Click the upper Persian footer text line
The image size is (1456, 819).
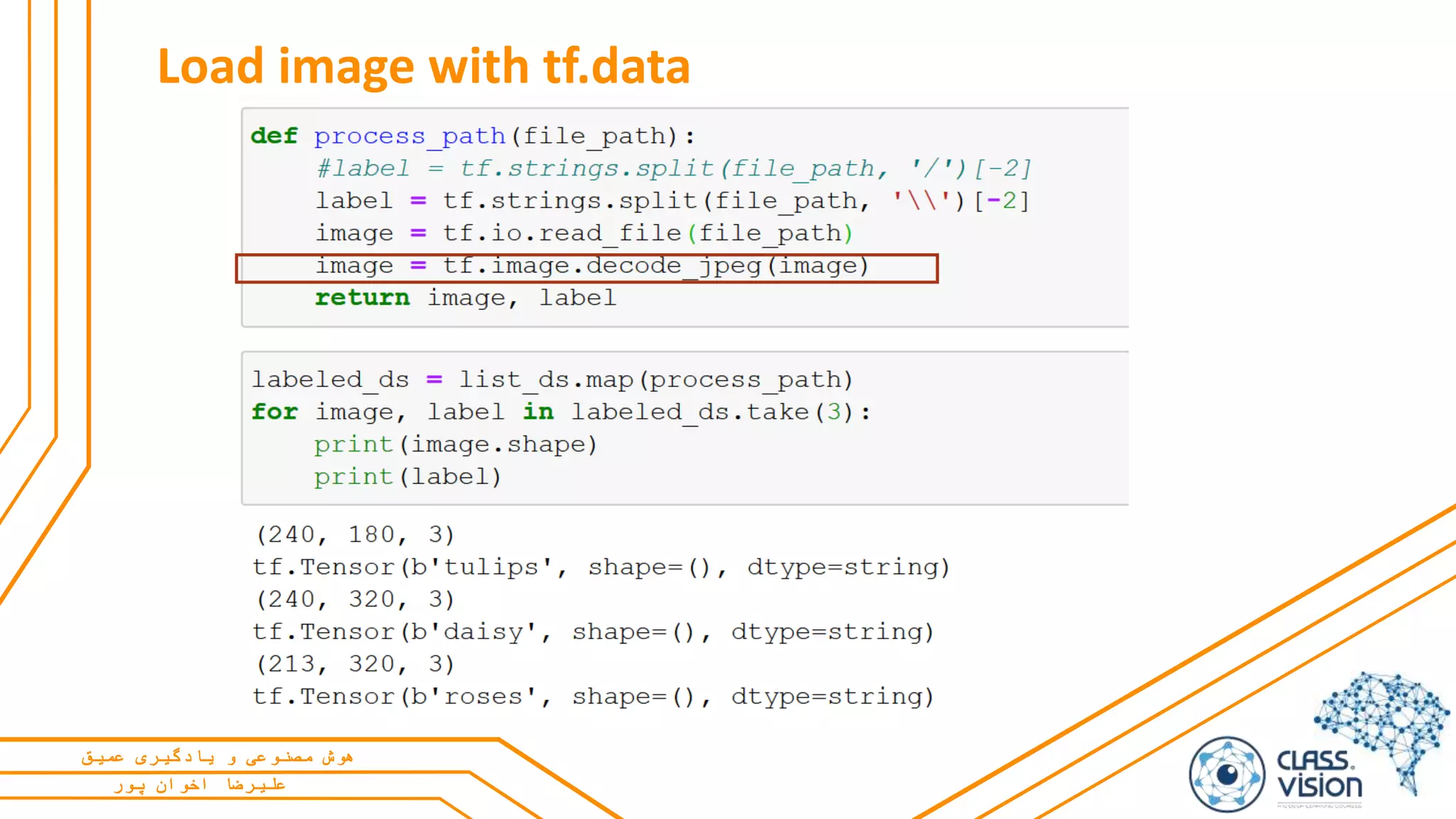pyautogui.click(x=217, y=757)
